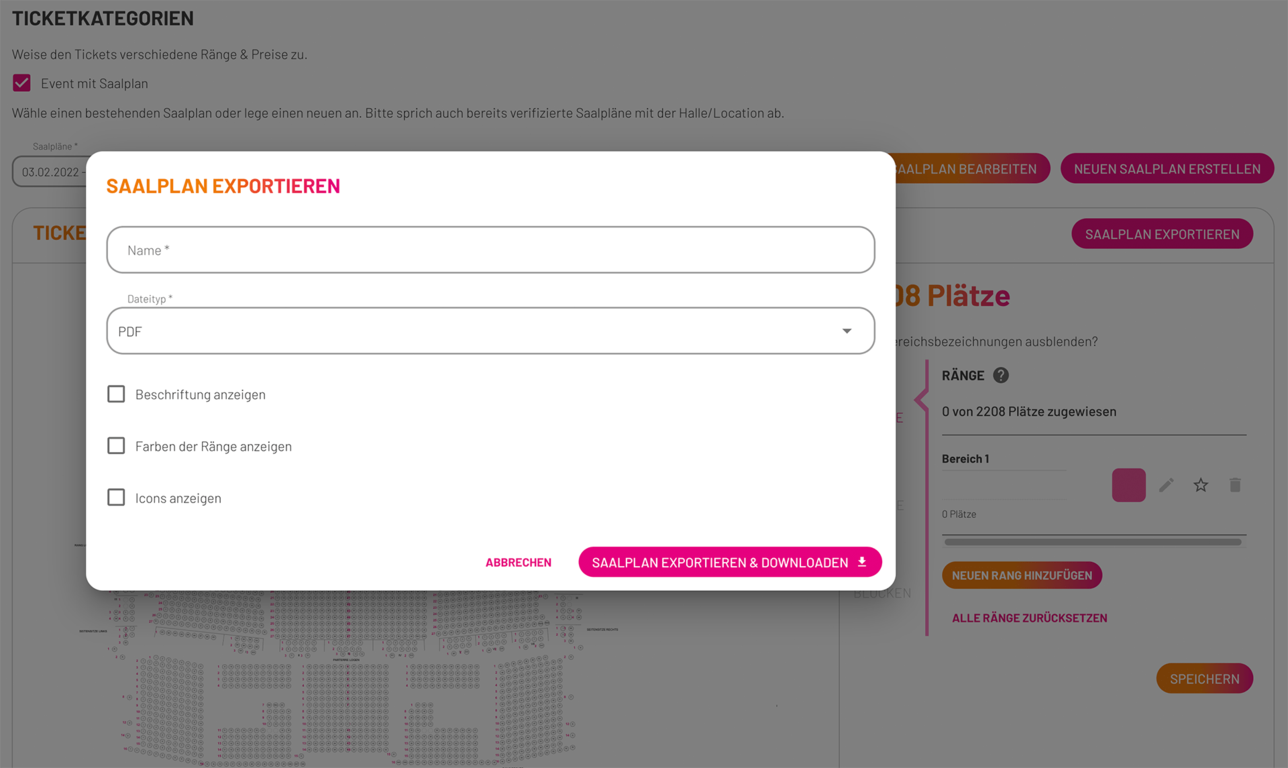Click the Speichern button
The width and height of the screenshot is (1288, 768).
coord(1205,678)
